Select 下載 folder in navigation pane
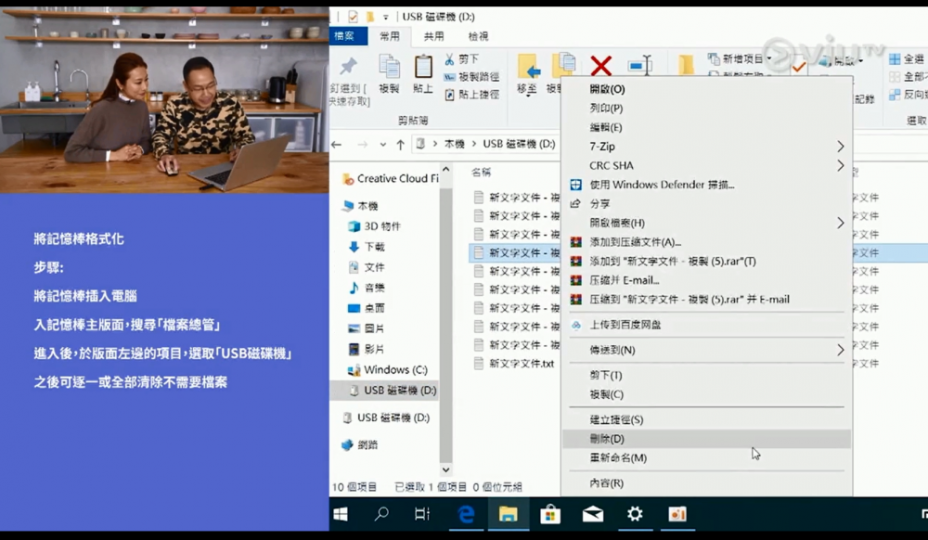Viewport: 928px width, 540px height. 367,247
